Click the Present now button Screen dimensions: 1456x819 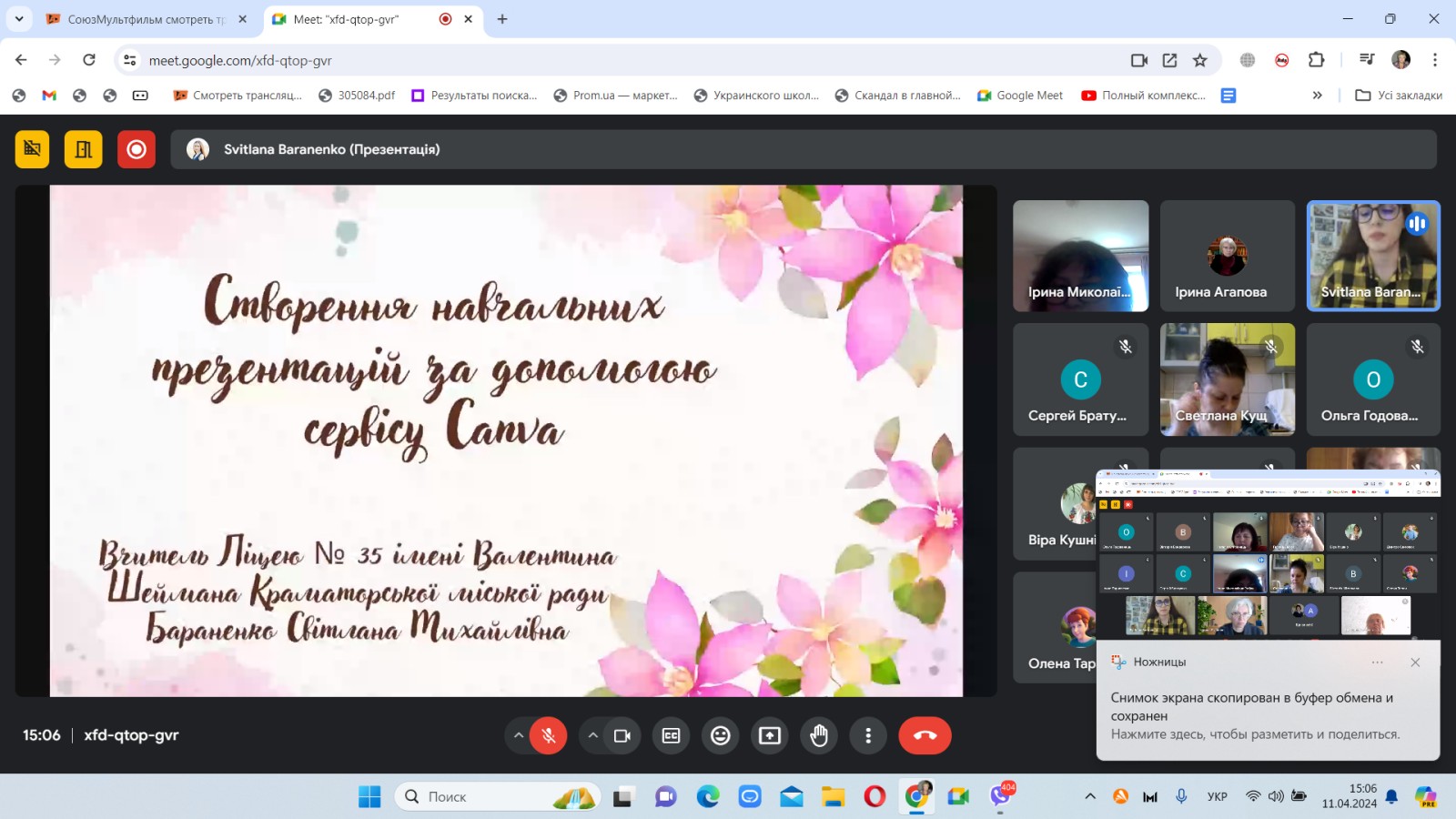click(770, 735)
